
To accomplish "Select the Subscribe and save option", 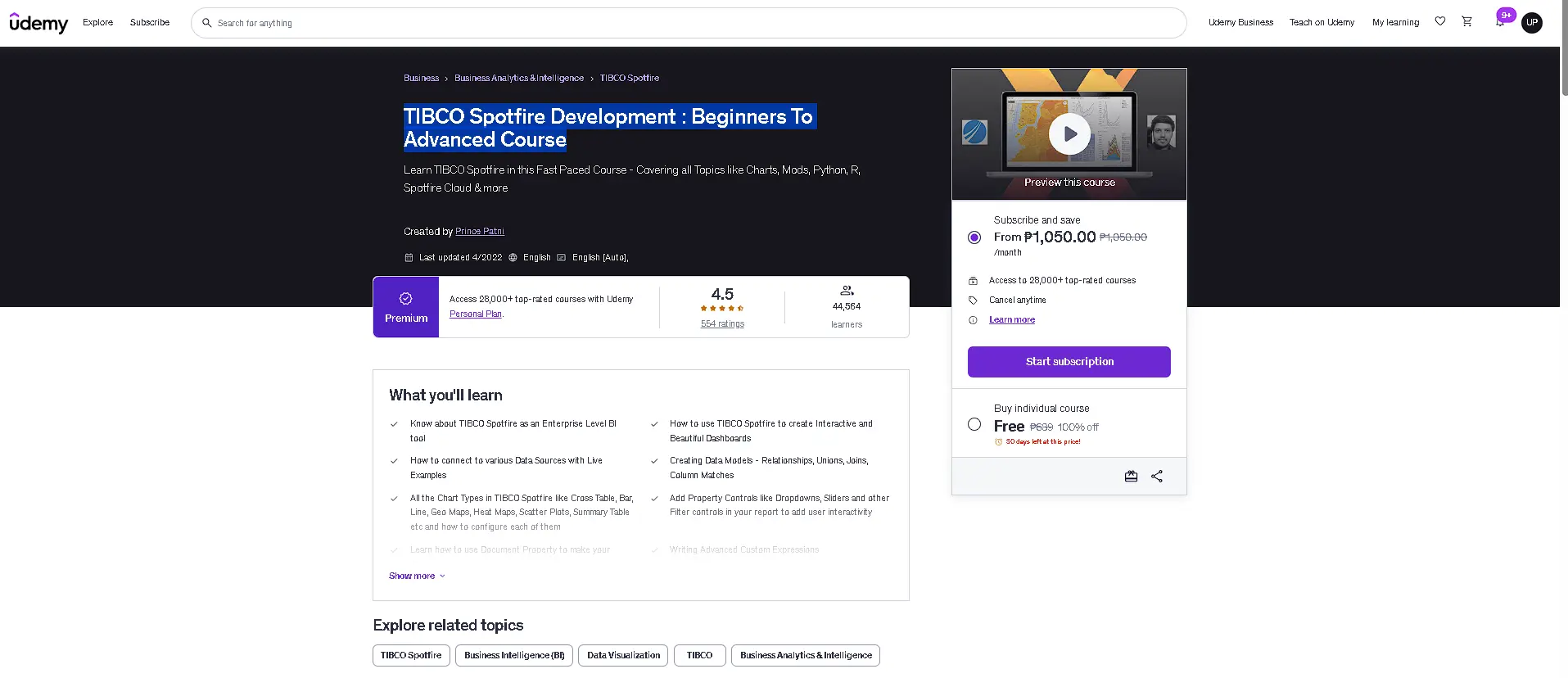I will click(974, 237).
